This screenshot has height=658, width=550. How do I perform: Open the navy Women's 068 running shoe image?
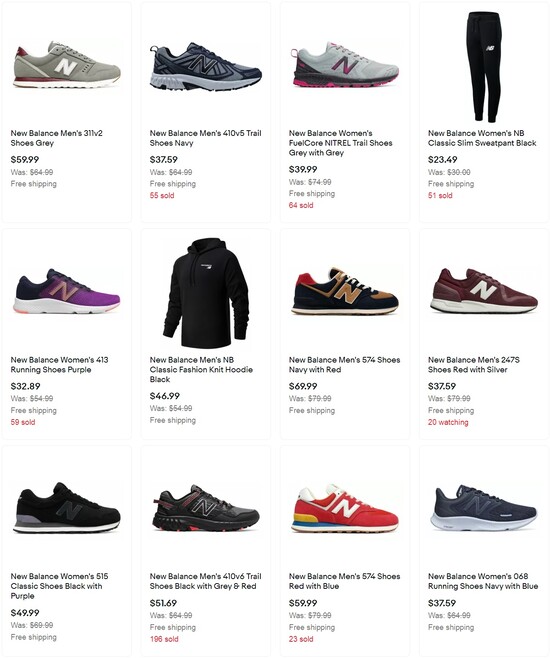pos(483,508)
